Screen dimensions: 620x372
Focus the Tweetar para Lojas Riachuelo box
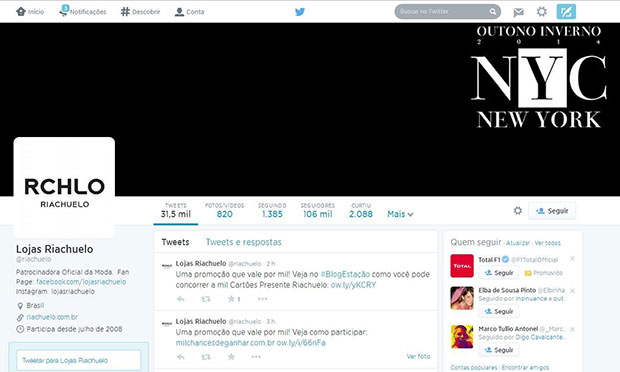point(78,360)
